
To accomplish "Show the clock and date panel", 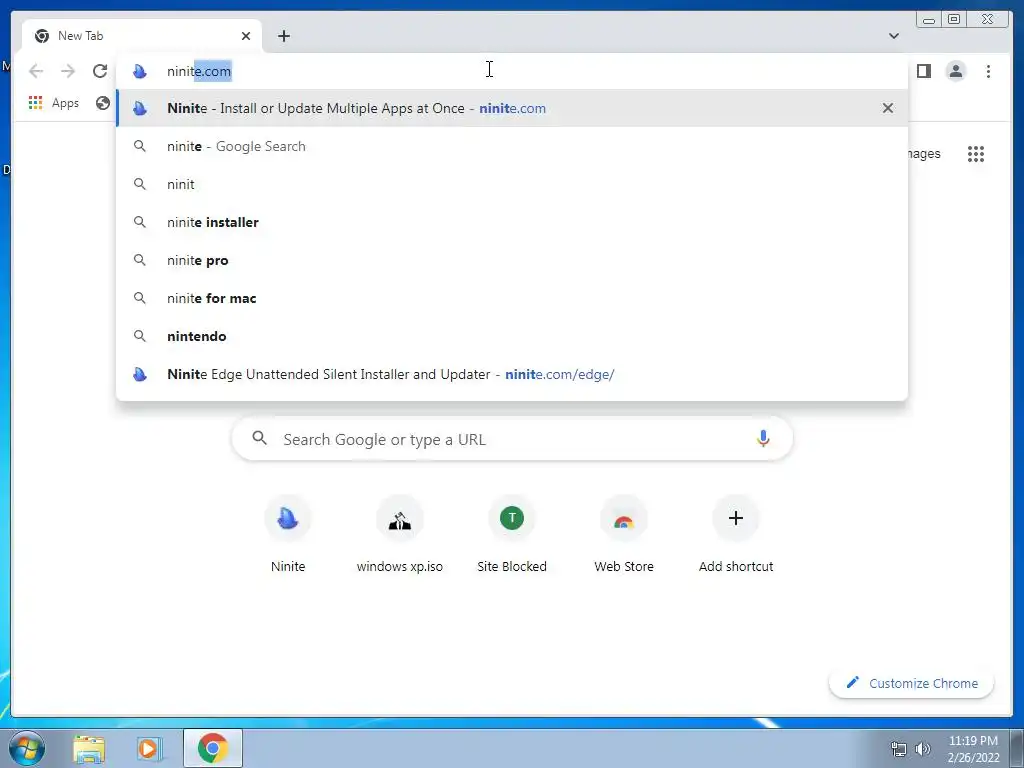I will tap(973, 749).
